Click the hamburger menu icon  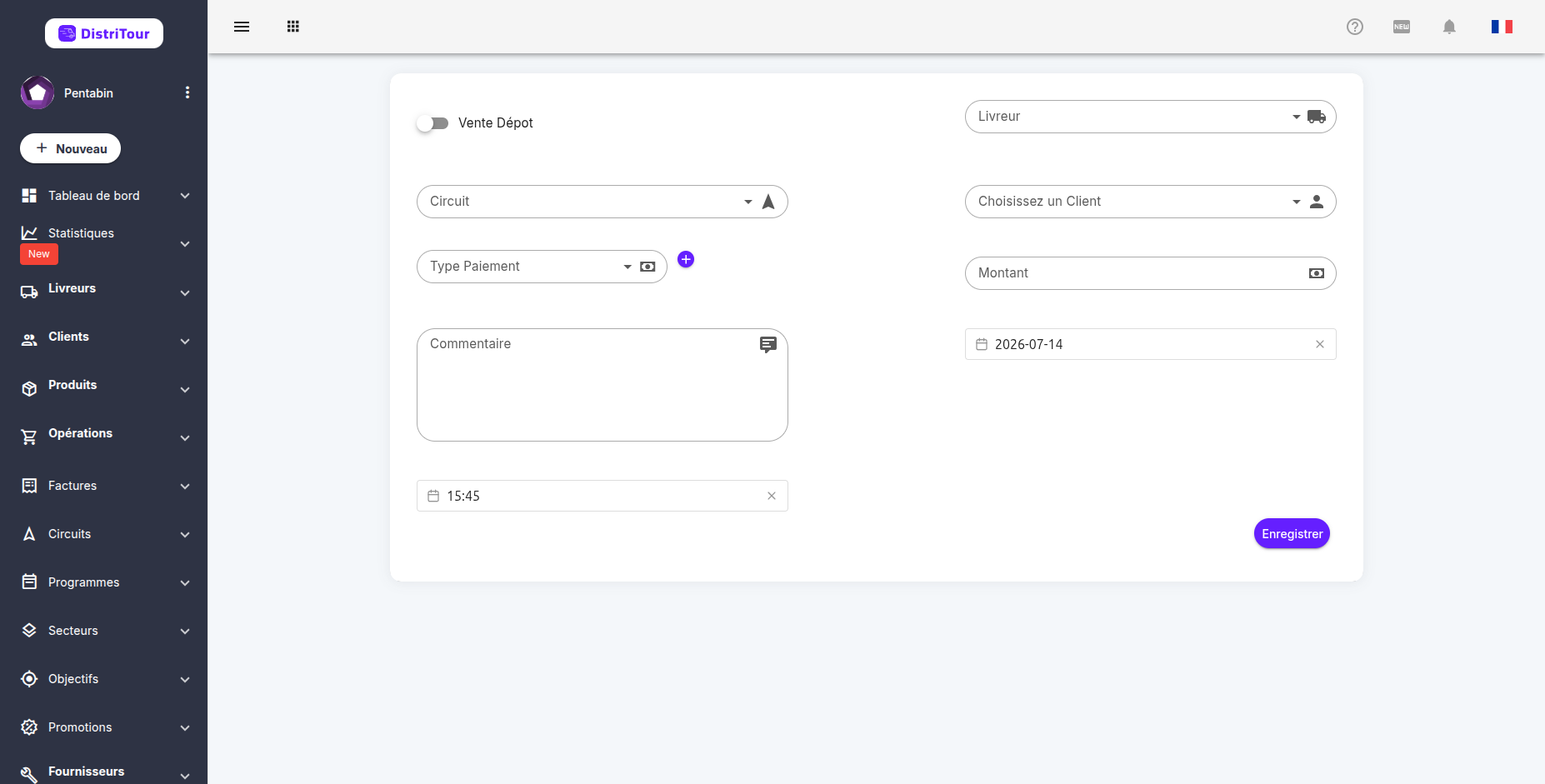click(x=242, y=27)
